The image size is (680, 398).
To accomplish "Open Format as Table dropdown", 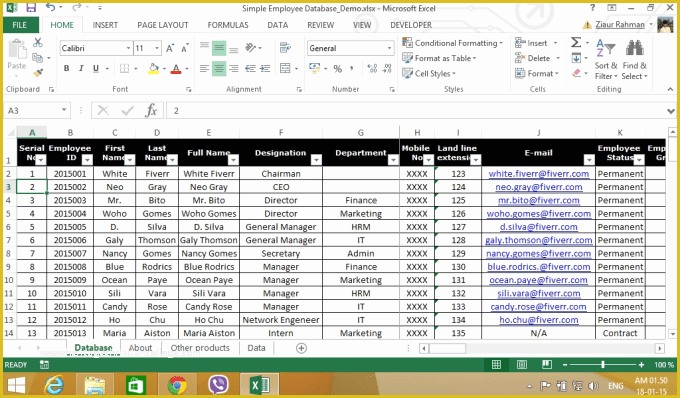I will click(439, 58).
